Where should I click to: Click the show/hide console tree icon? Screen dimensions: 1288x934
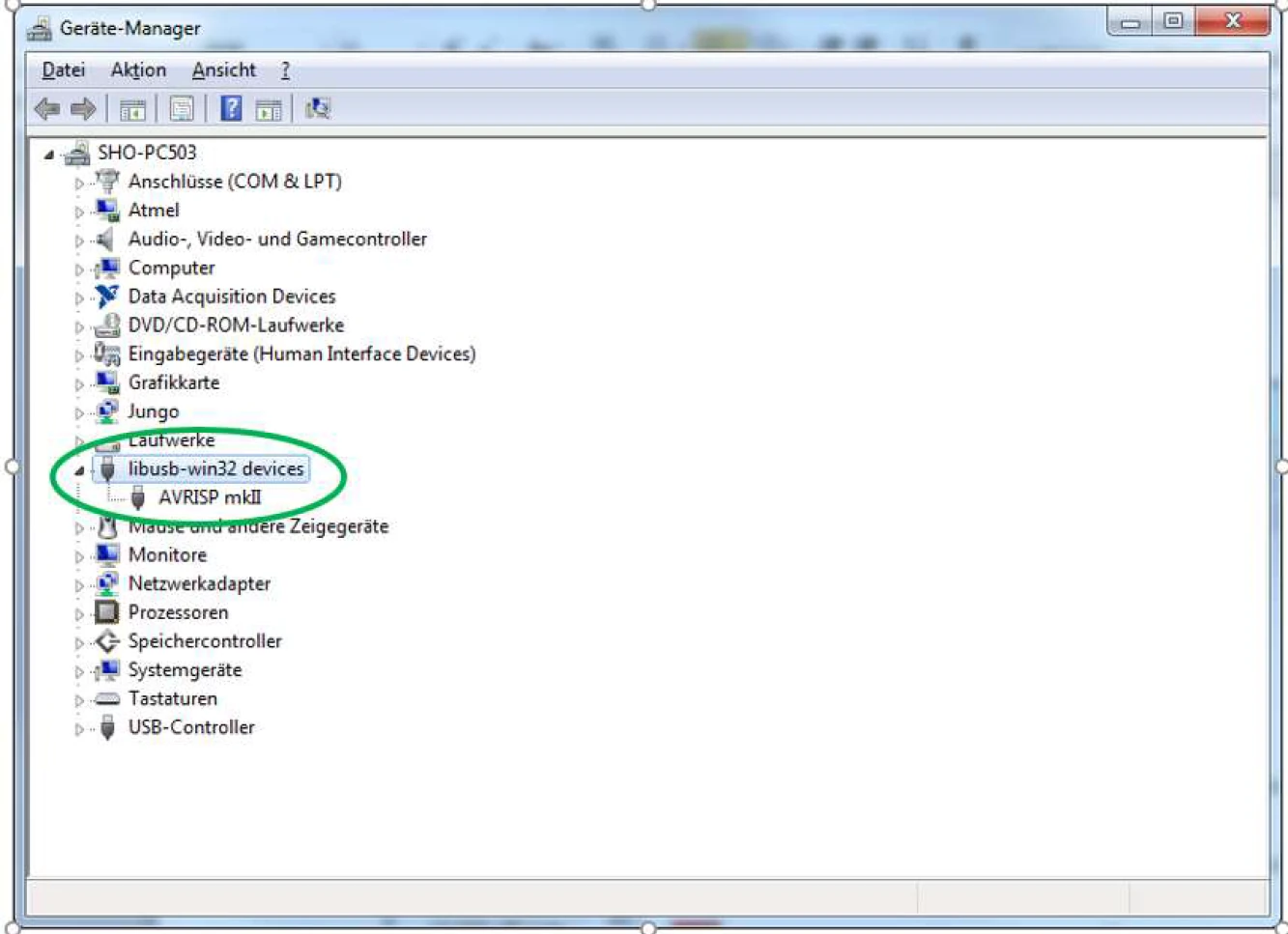[x=132, y=109]
